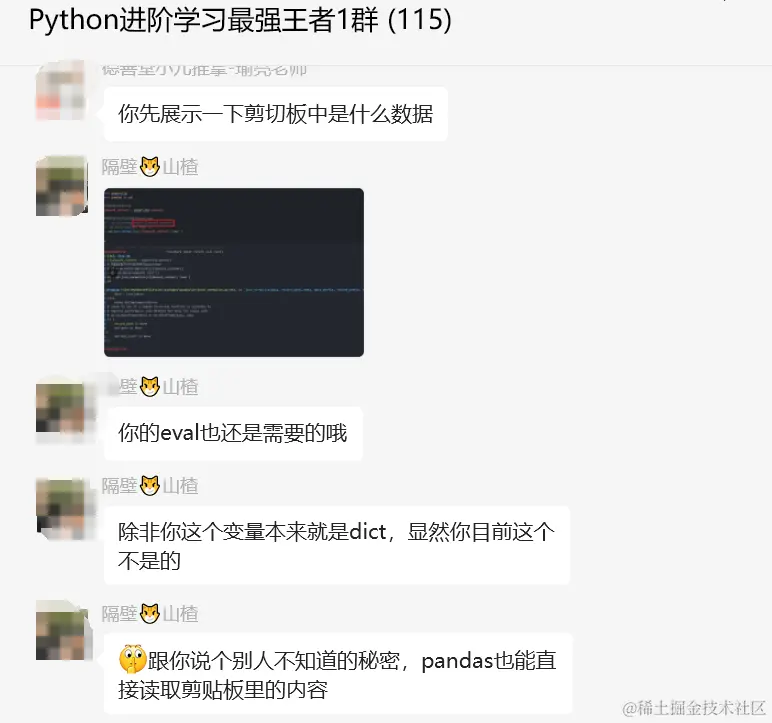Select message bubble 你的eval也还是需要的哦
Viewport: 772px width, 723px height.
tap(233, 433)
